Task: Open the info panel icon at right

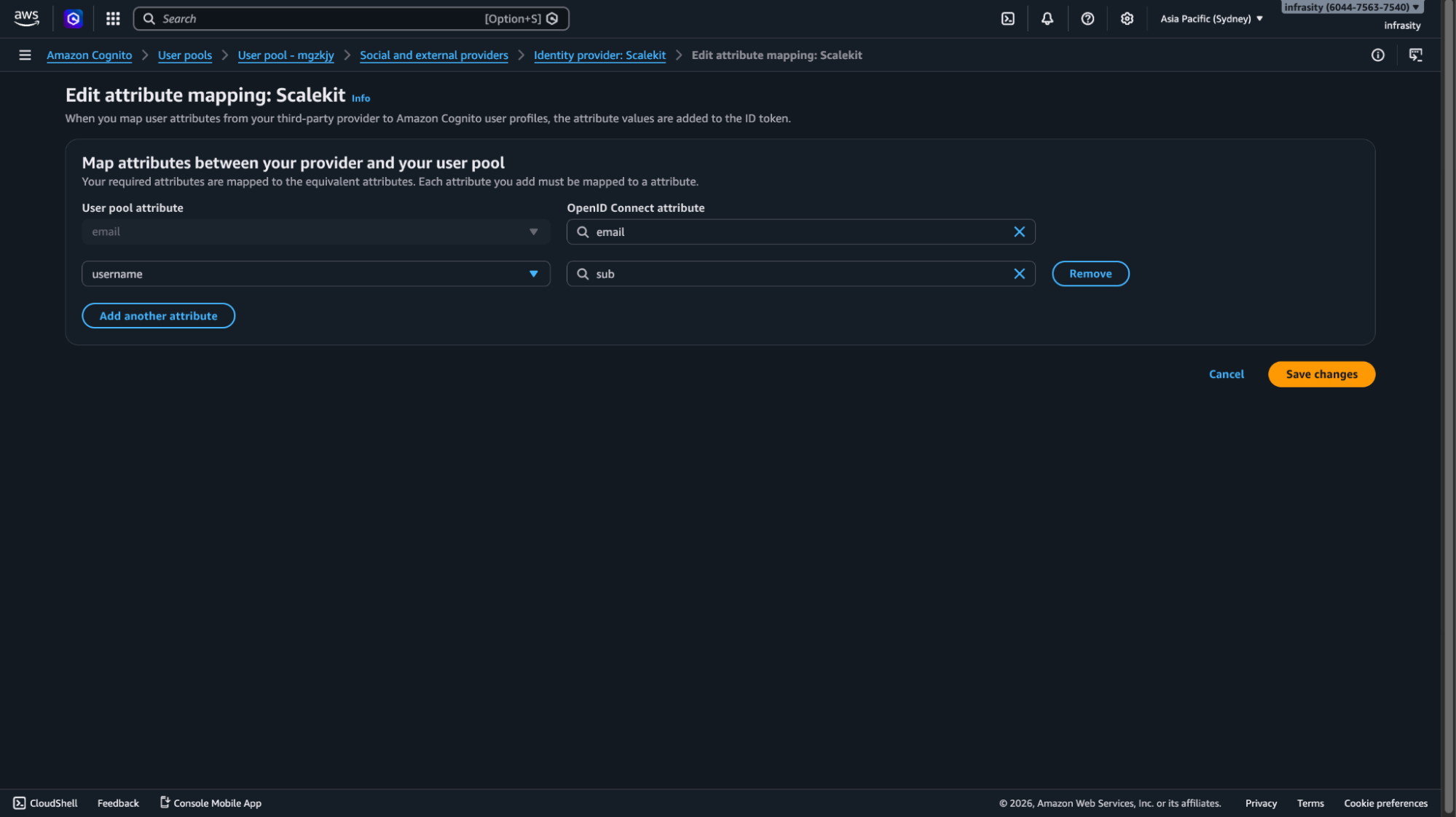Action: pyautogui.click(x=1377, y=55)
